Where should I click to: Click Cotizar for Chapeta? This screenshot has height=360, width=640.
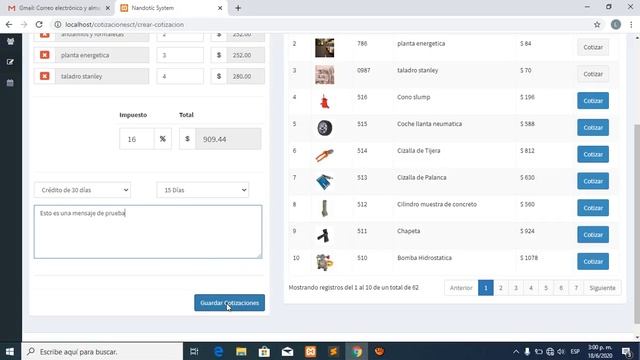click(x=593, y=235)
